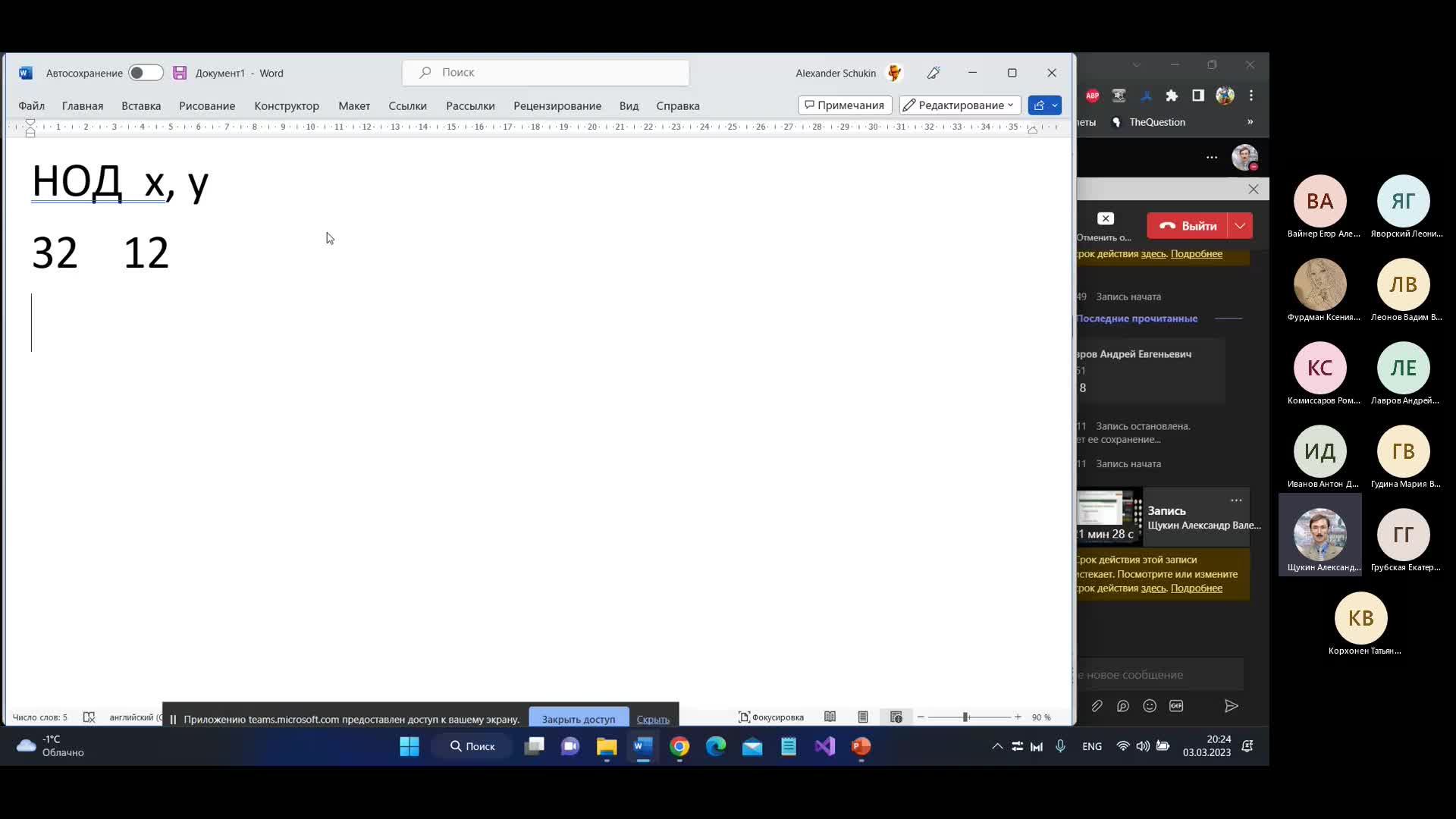Screen dimensions: 1456x819
Task: Open the Вставка ribbon tab
Action: [x=141, y=106]
